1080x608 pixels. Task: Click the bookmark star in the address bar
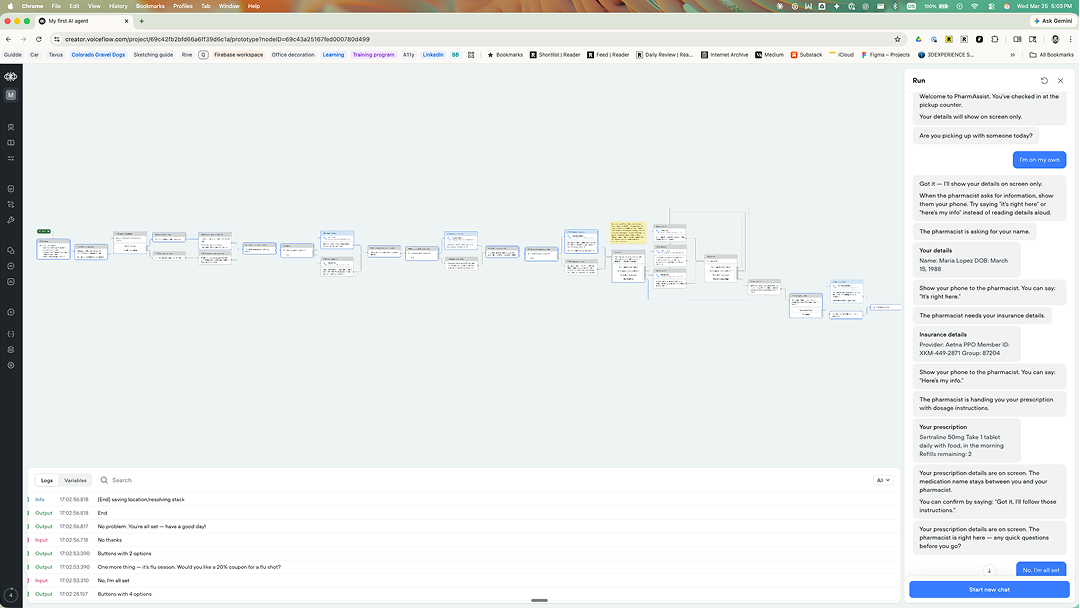point(897,38)
